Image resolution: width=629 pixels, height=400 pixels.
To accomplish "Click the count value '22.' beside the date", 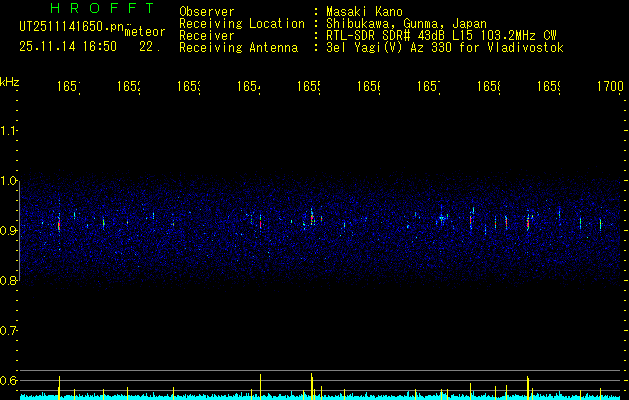I will coord(150,47).
